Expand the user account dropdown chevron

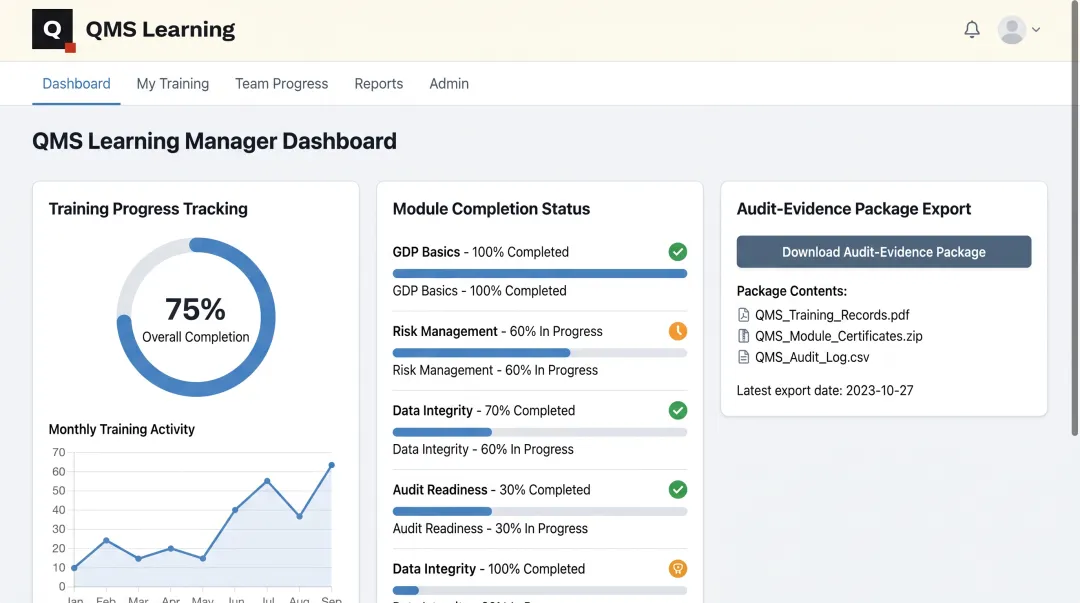1035,30
